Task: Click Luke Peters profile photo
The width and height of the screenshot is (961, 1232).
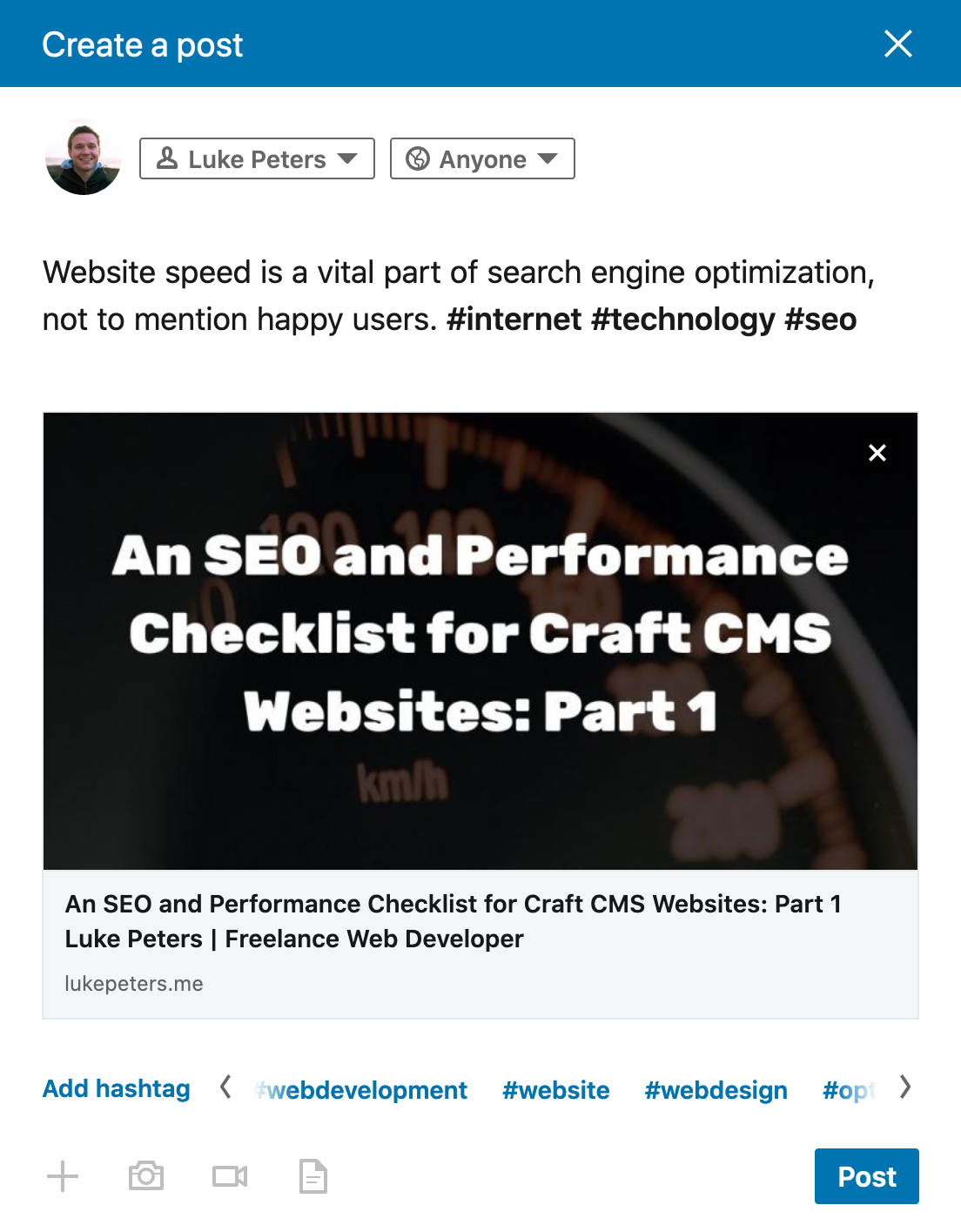Action: coord(84,158)
